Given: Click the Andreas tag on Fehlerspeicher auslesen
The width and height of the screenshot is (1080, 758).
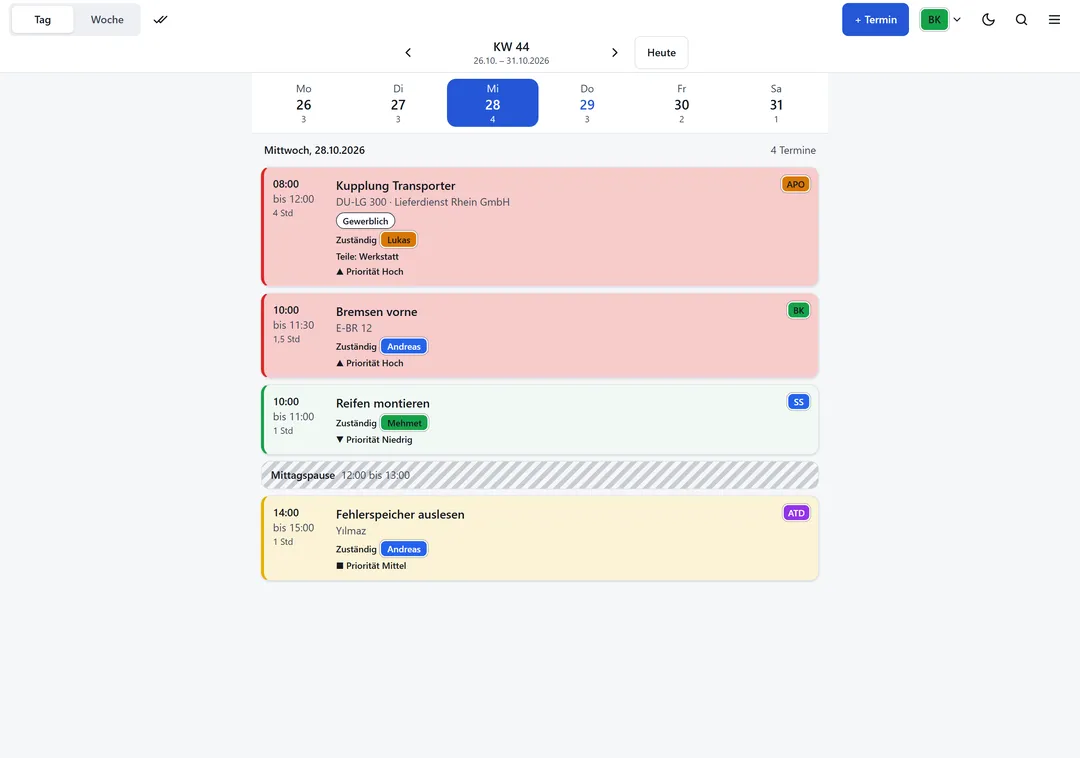Looking at the screenshot, I should coord(404,549).
